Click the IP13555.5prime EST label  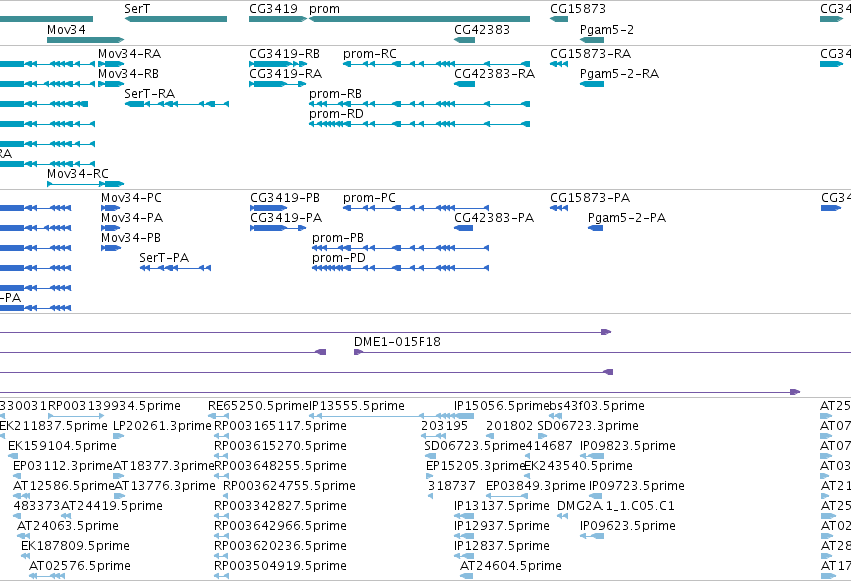pos(357,406)
